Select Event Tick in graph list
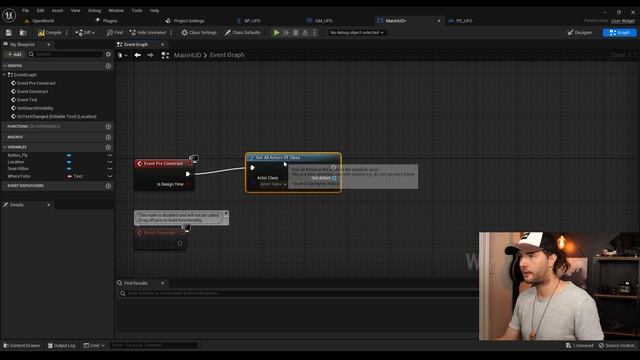Image resolution: width=640 pixels, height=360 pixels. pyautogui.click(x=27, y=100)
